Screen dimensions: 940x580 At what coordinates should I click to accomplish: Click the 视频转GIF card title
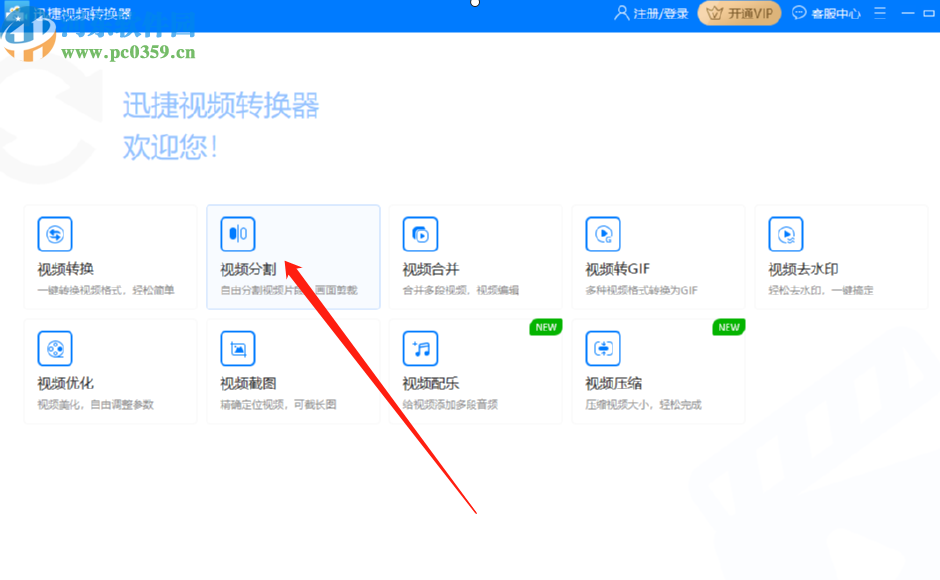(617, 269)
